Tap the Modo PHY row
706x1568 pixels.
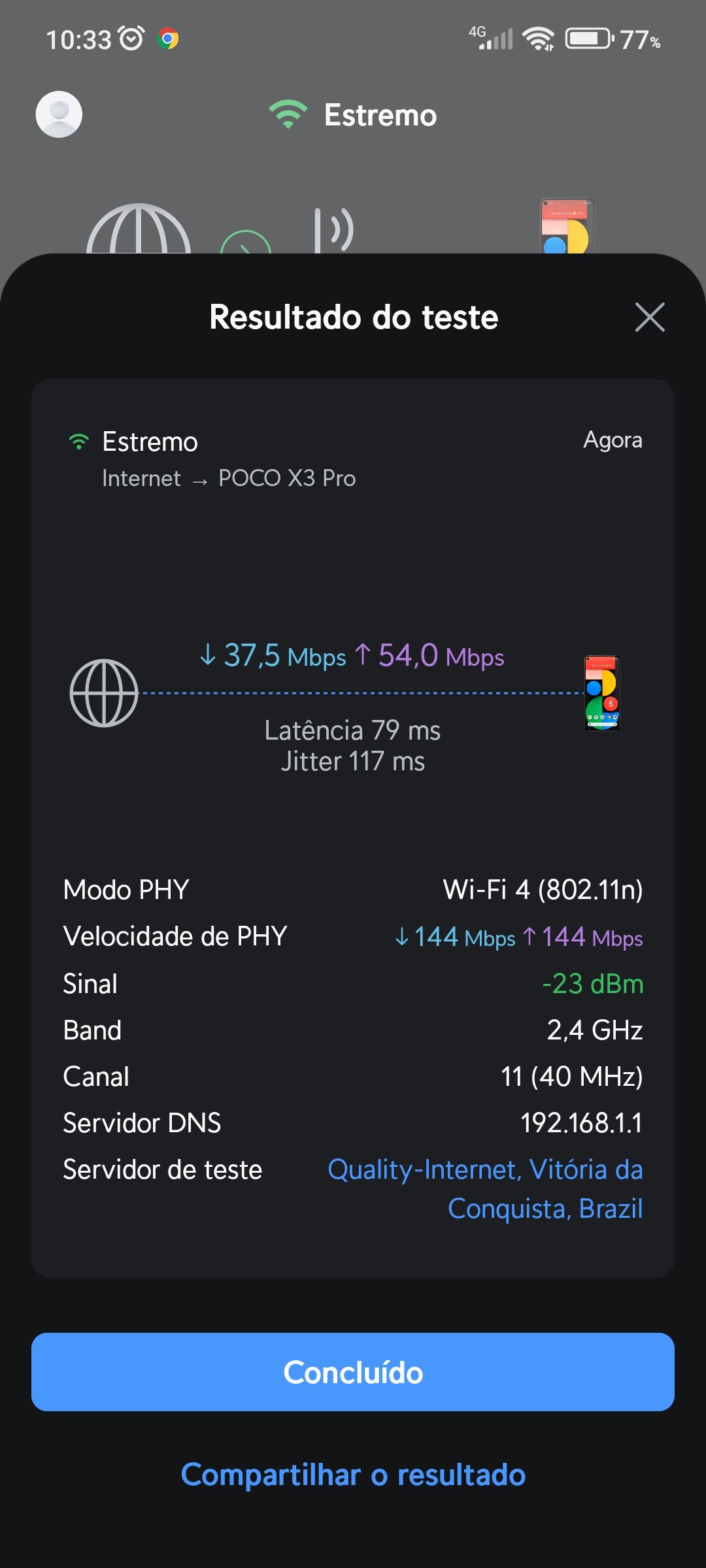353,890
